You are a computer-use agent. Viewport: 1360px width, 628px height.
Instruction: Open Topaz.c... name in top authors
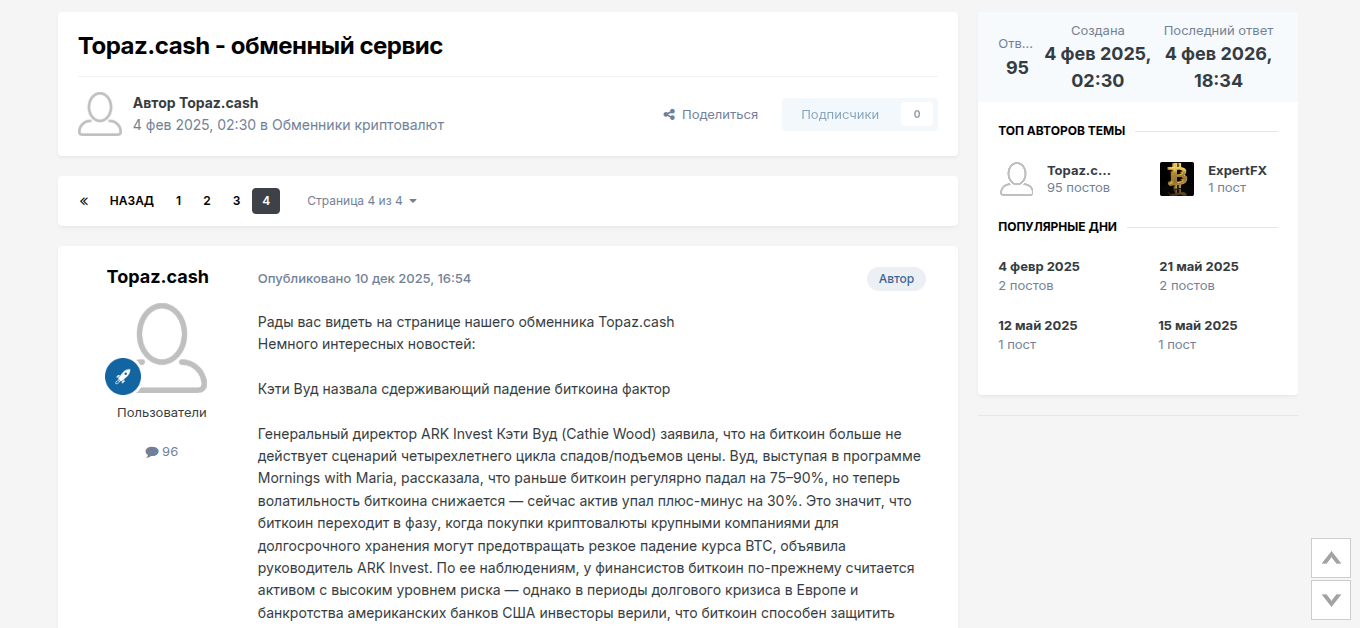click(1079, 171)
